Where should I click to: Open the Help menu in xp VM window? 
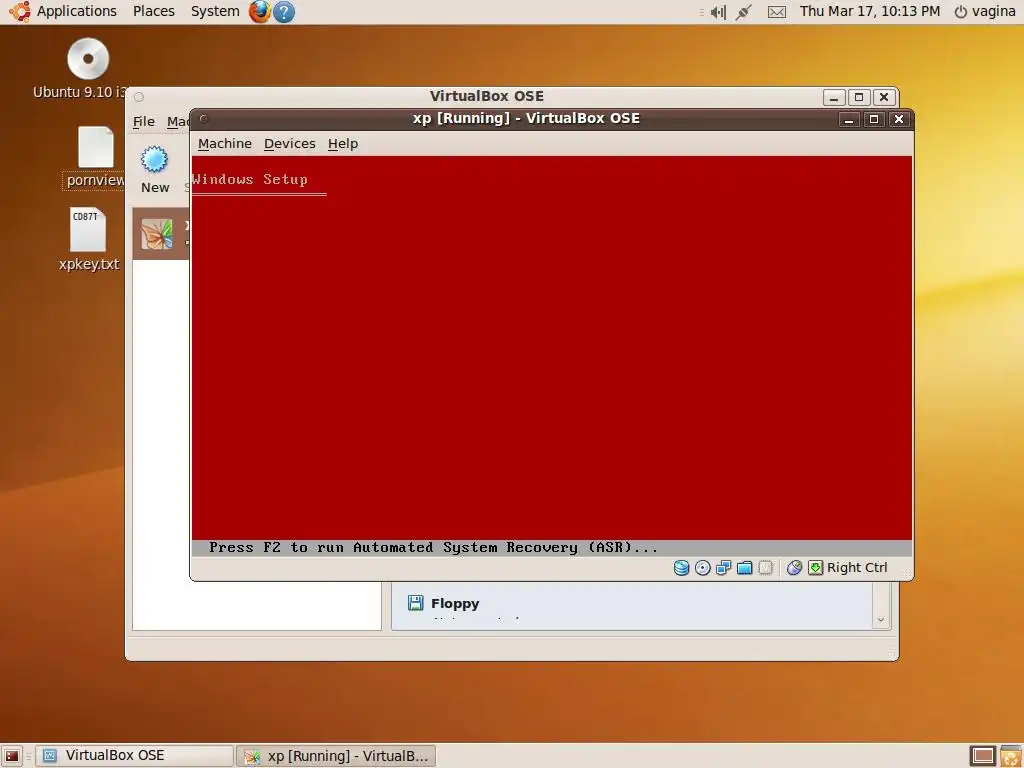343,144
